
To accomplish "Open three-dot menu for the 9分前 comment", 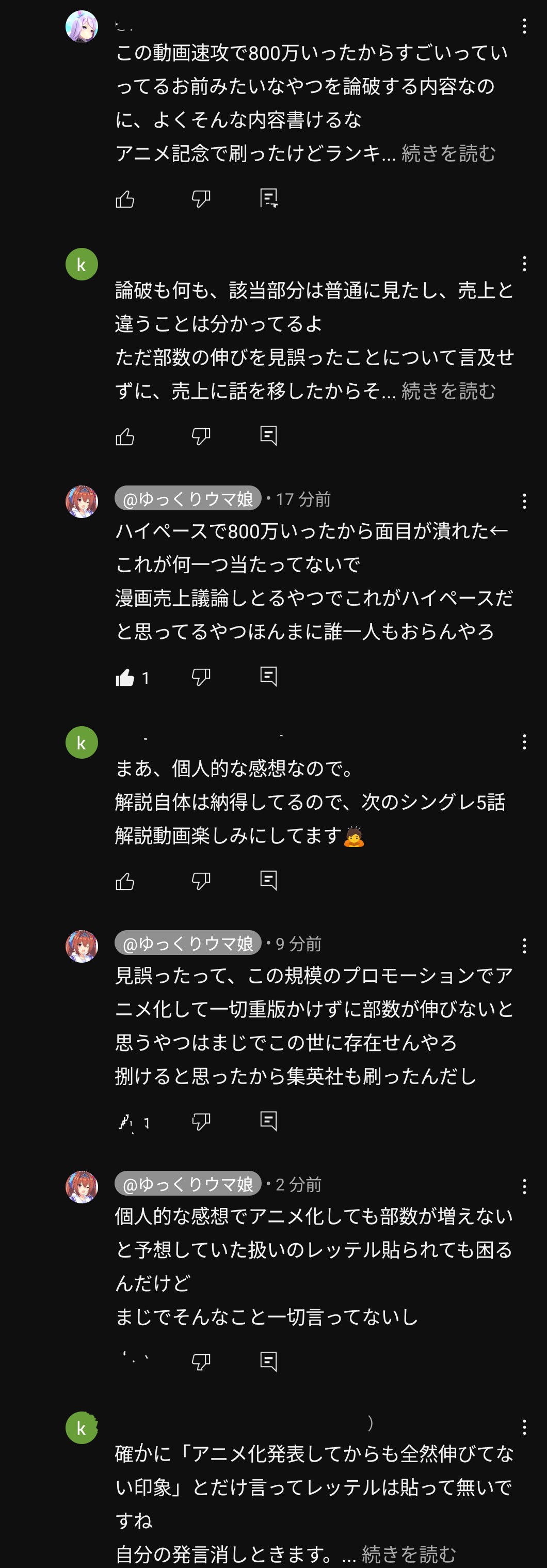I will click(524, 946).
